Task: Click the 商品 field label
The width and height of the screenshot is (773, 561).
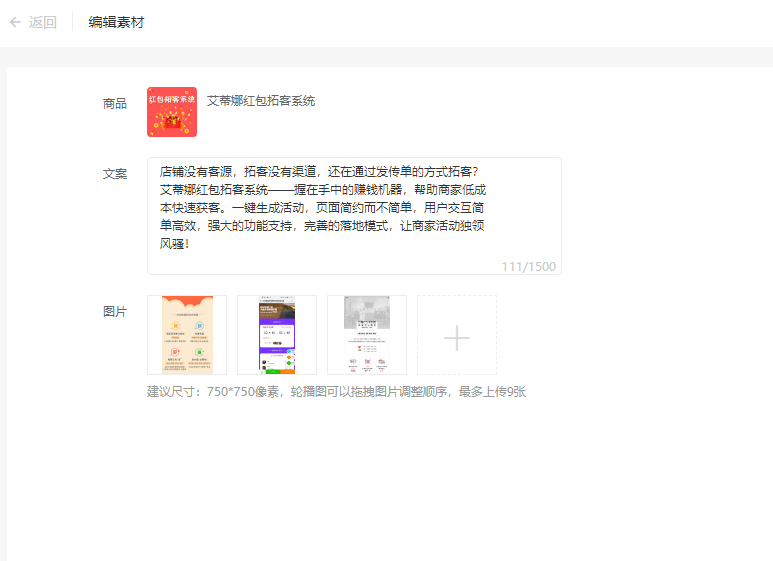Action: pyautogui.click(x=115, y=104)
